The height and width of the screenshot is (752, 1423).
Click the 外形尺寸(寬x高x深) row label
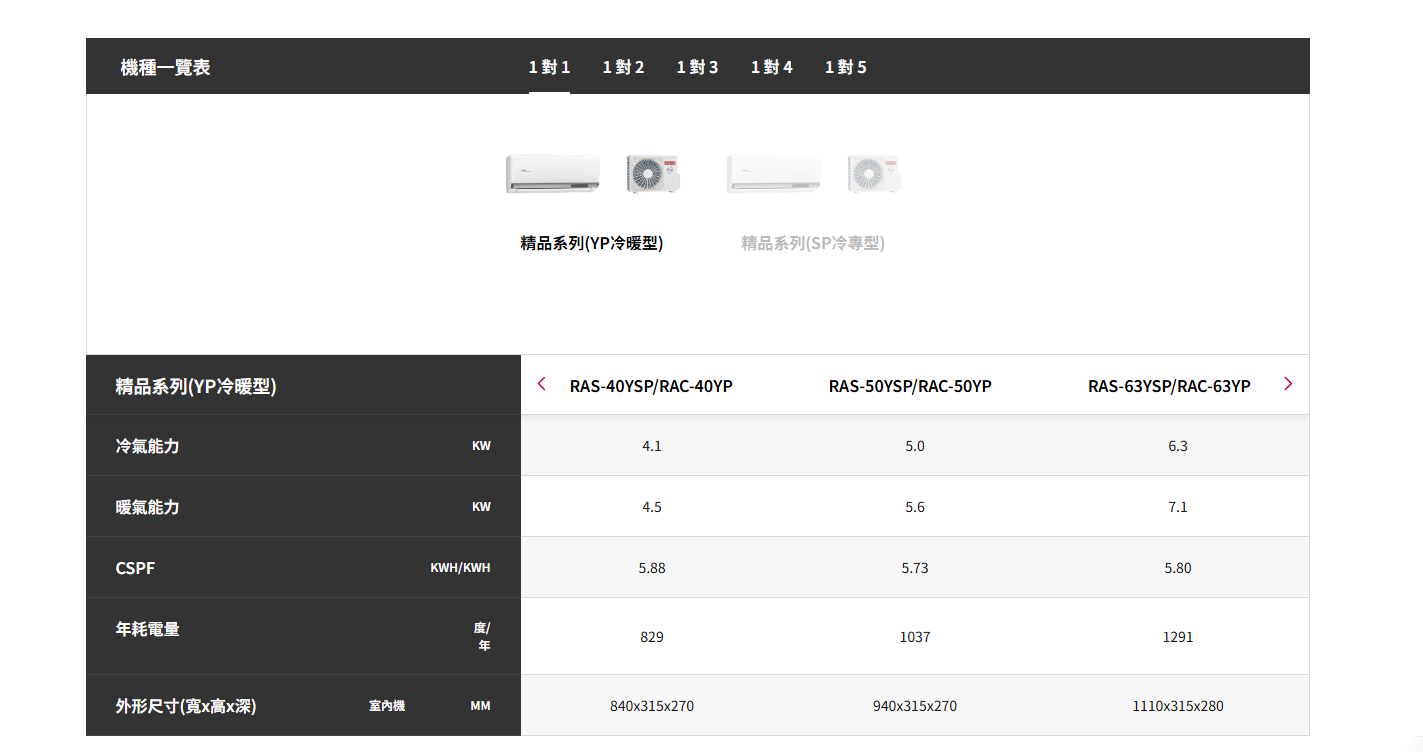[186, 706]
